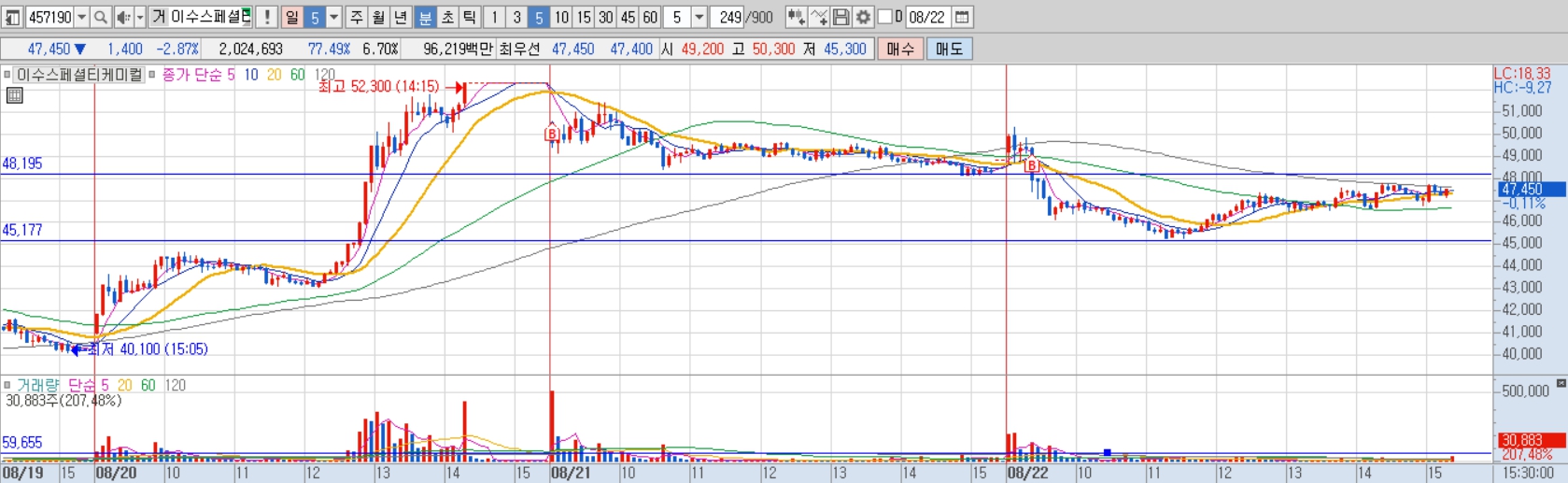The height and width of the screenshot is (483, 1568).
Task: Toggle the 이수스페셜티케미컬 price legend checkbox
Action: pos(7,74)
